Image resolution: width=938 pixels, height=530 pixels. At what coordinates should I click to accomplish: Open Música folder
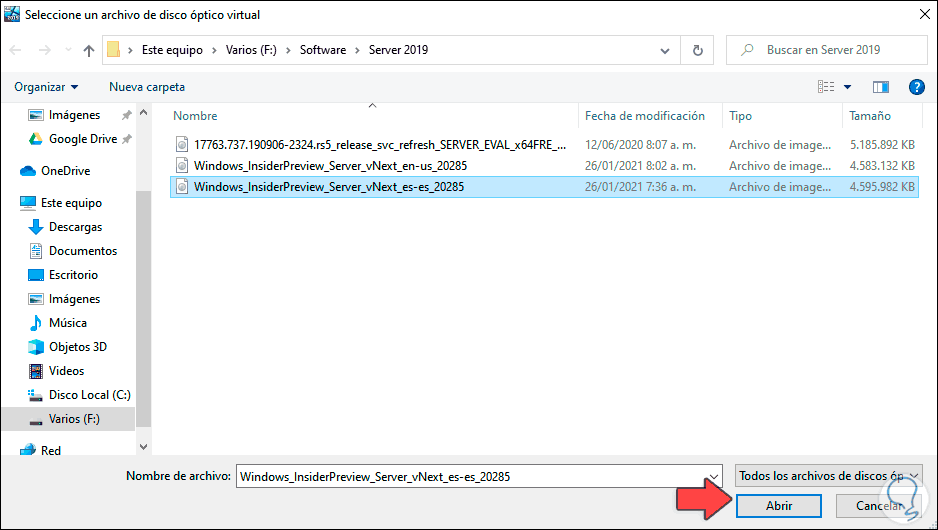tap(68, 323)
